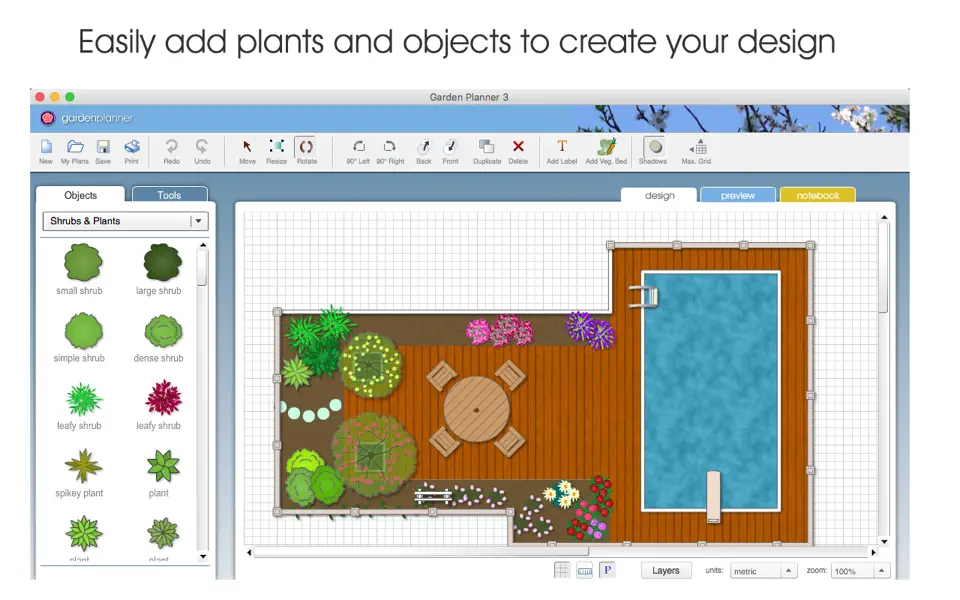
Task: Toggle the ruler display at the bottom
Action: [x=584, y=570]
